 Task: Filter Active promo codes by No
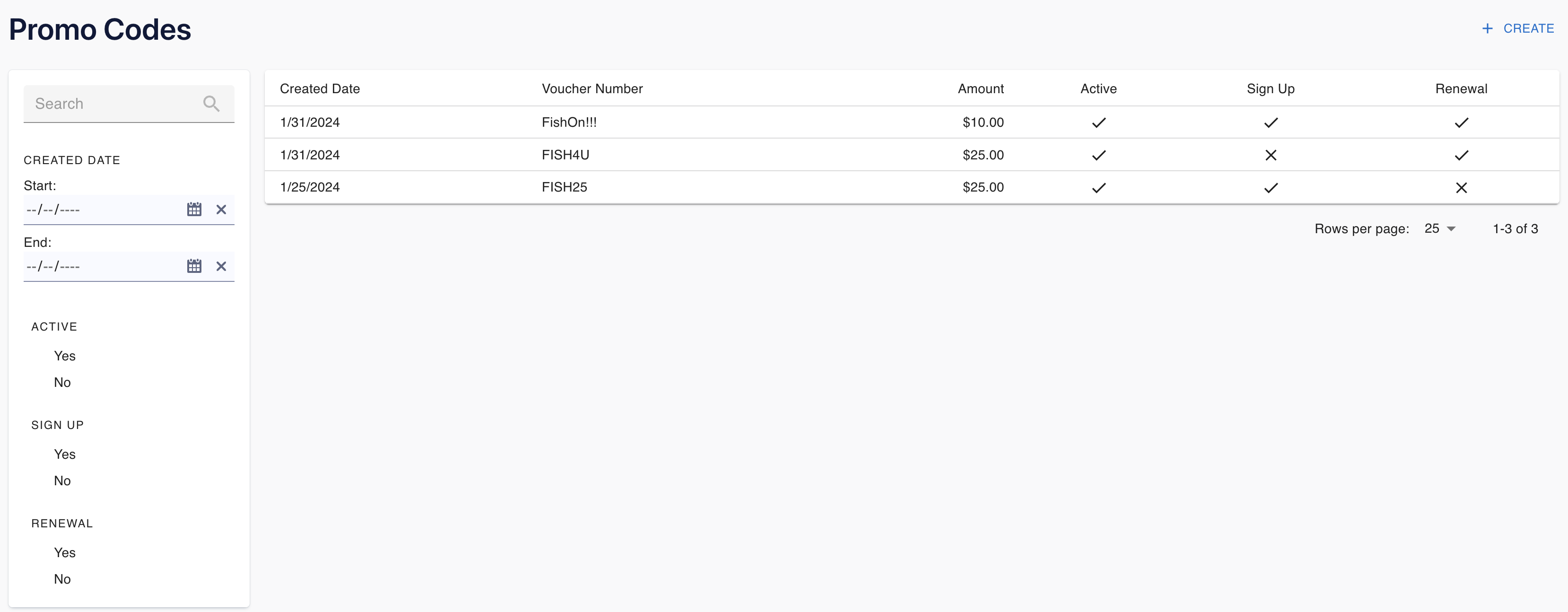(x=62, y=383)
